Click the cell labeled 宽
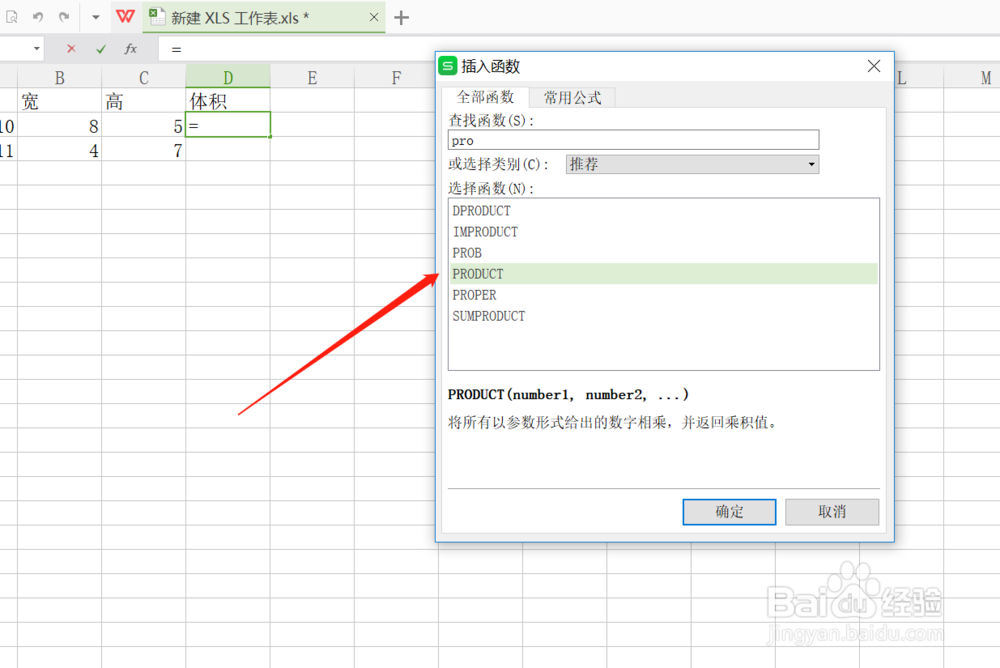The image size is (1000, 668). click(x=59, y=101)
